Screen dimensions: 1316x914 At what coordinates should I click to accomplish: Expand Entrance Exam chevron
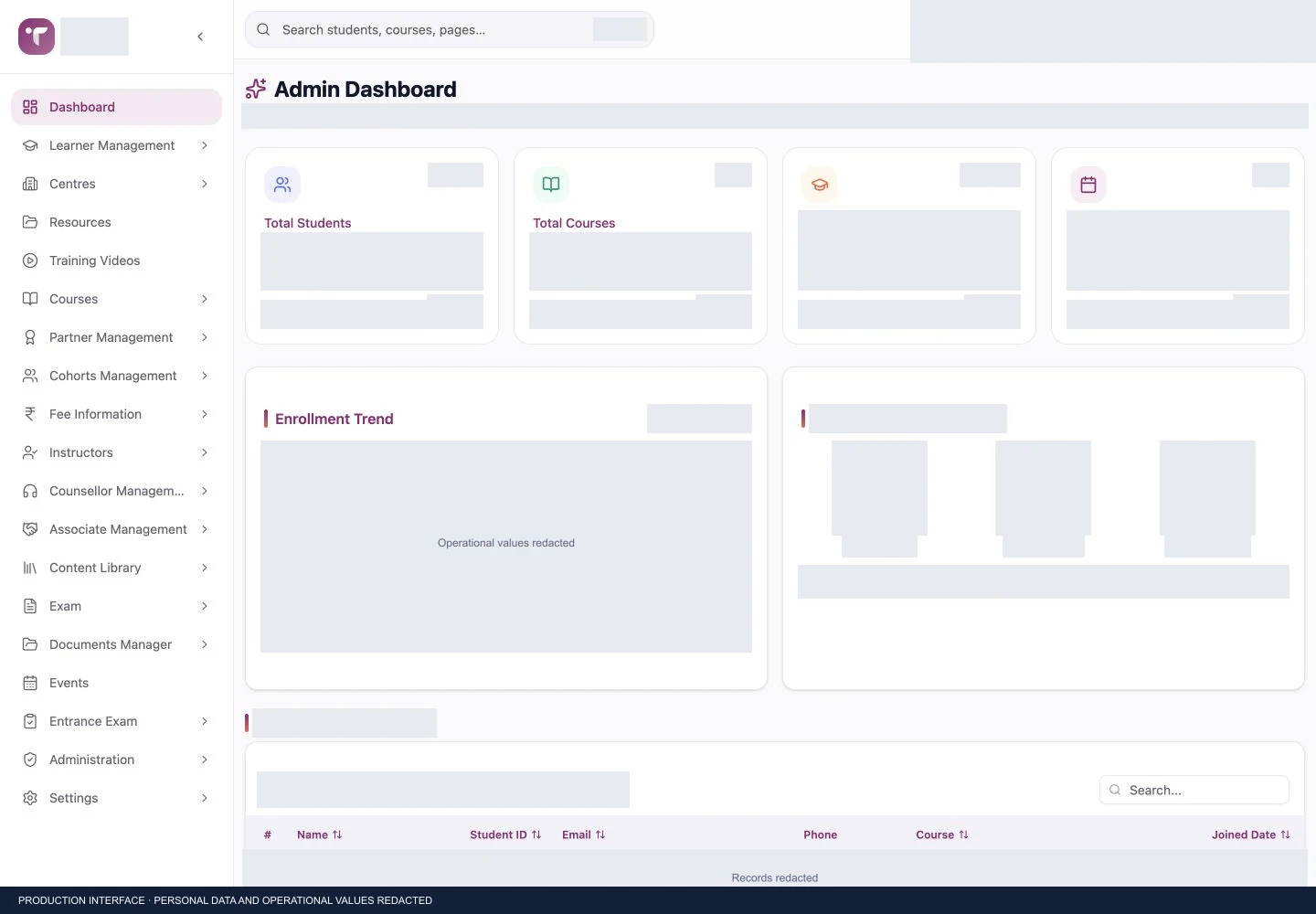[x=205, y=721]
